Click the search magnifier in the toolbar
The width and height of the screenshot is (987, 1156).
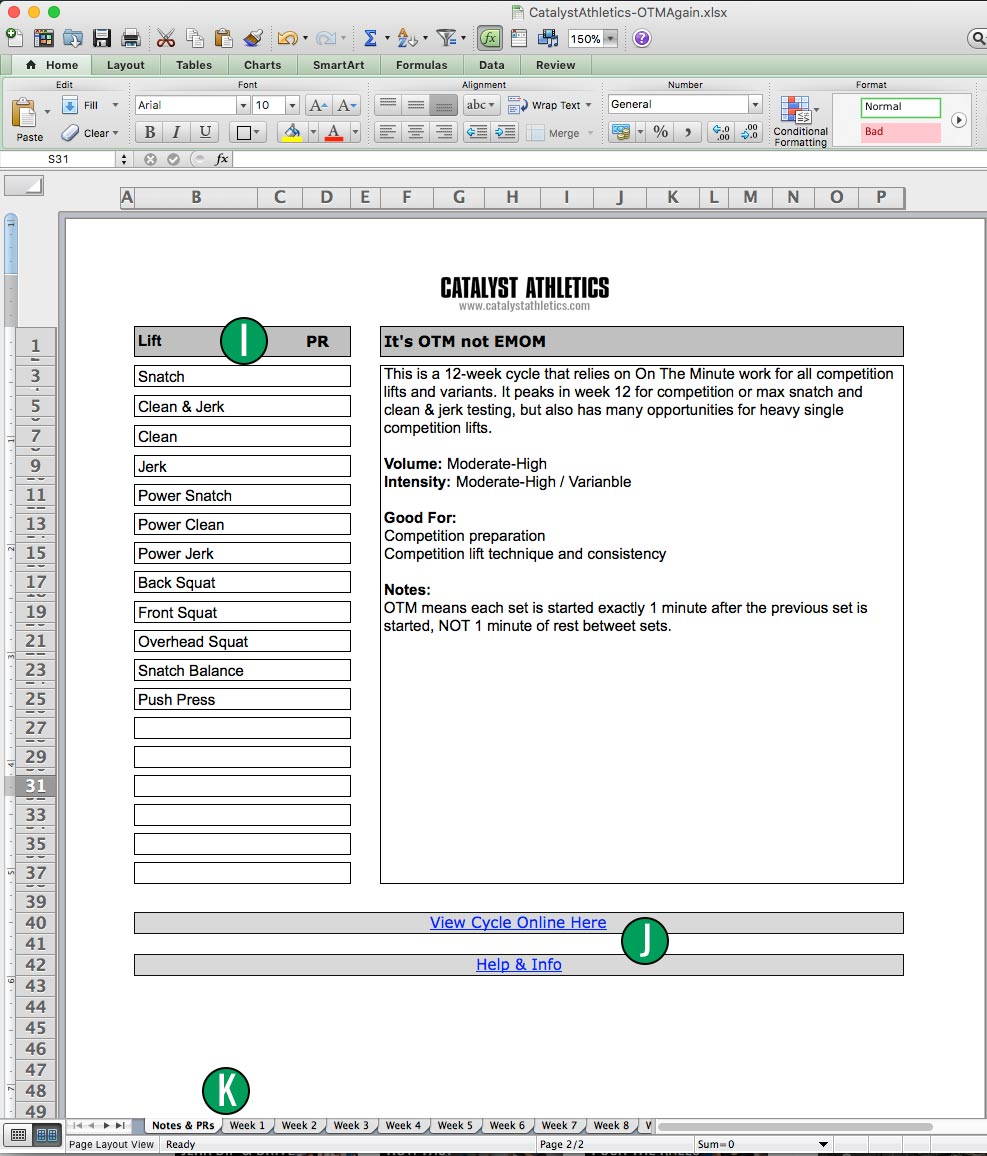[977, 38]
